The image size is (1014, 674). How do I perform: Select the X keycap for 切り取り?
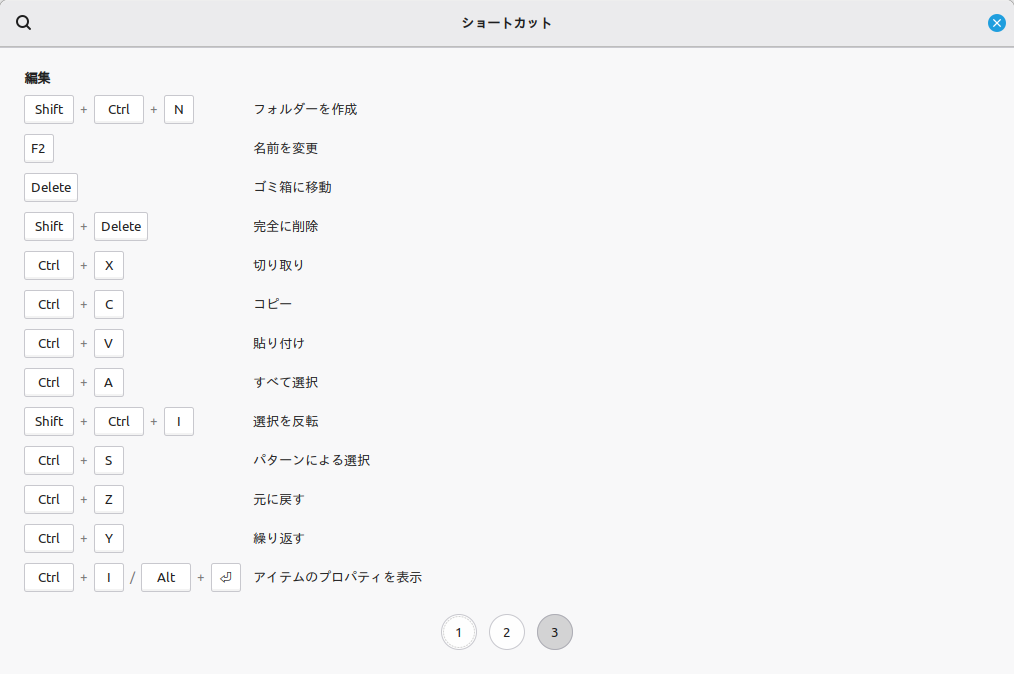(x=109, y=265)
